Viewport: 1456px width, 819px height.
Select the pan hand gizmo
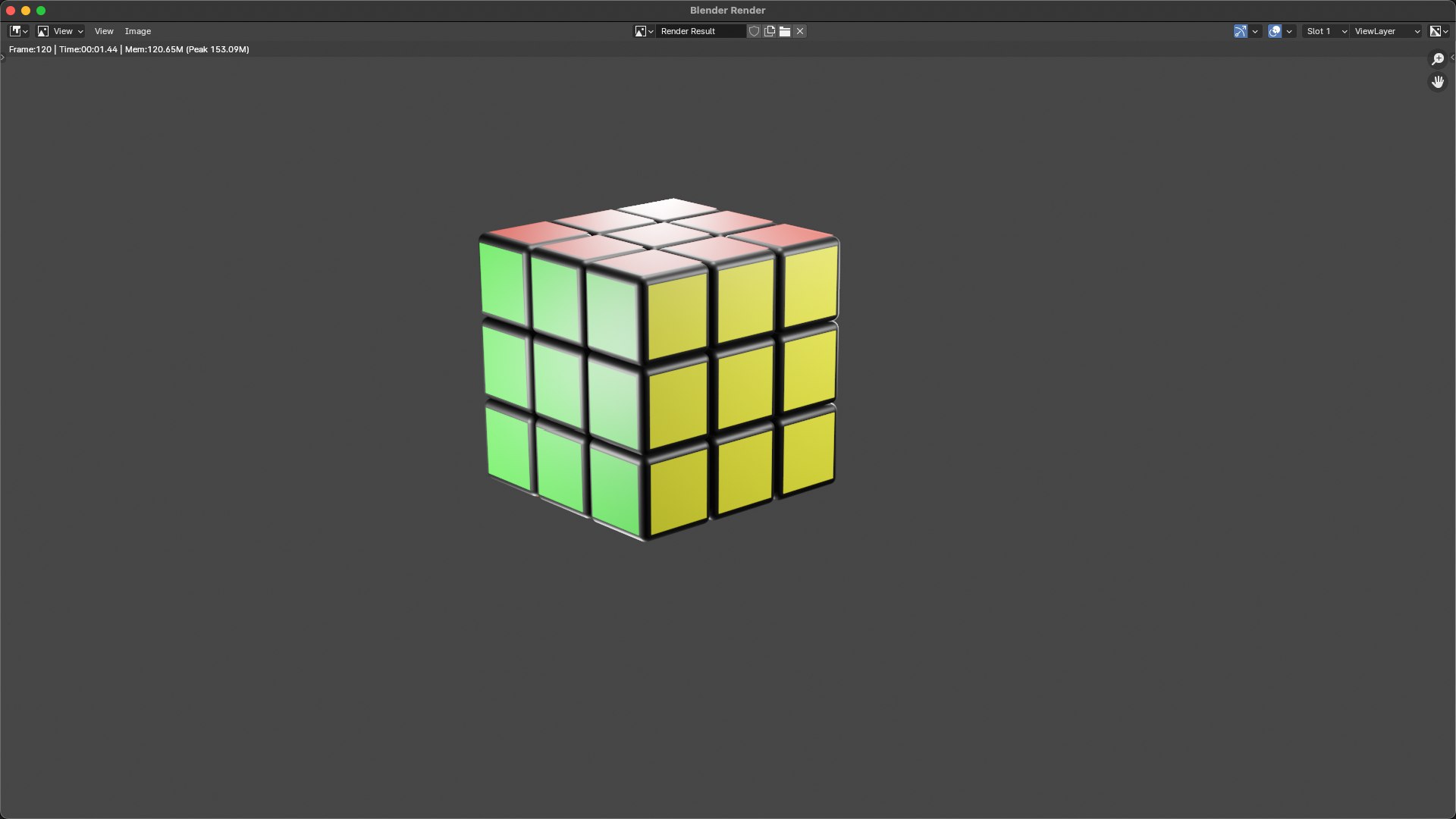point(1438,82)
